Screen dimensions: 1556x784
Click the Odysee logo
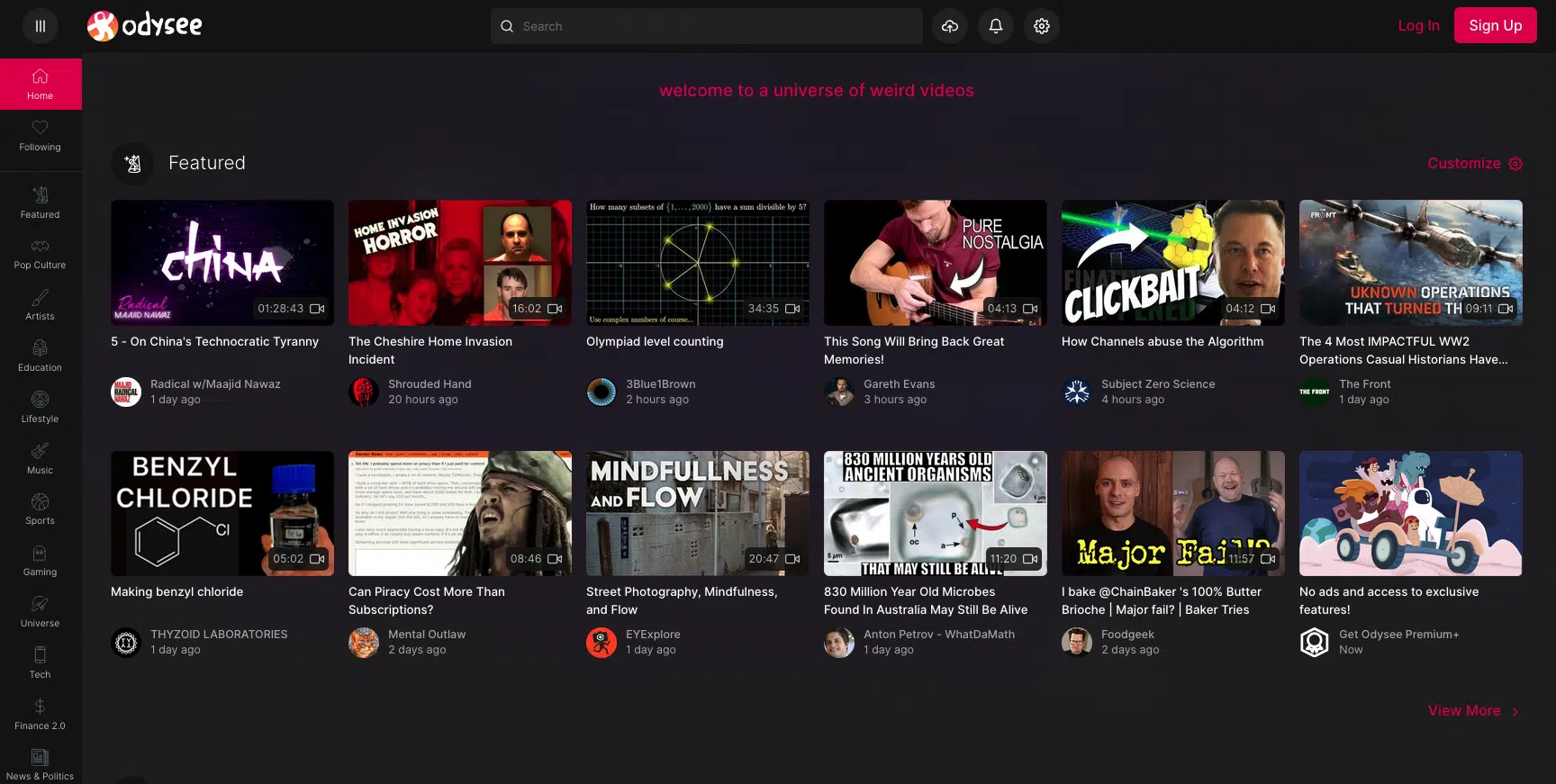point(144,26)
